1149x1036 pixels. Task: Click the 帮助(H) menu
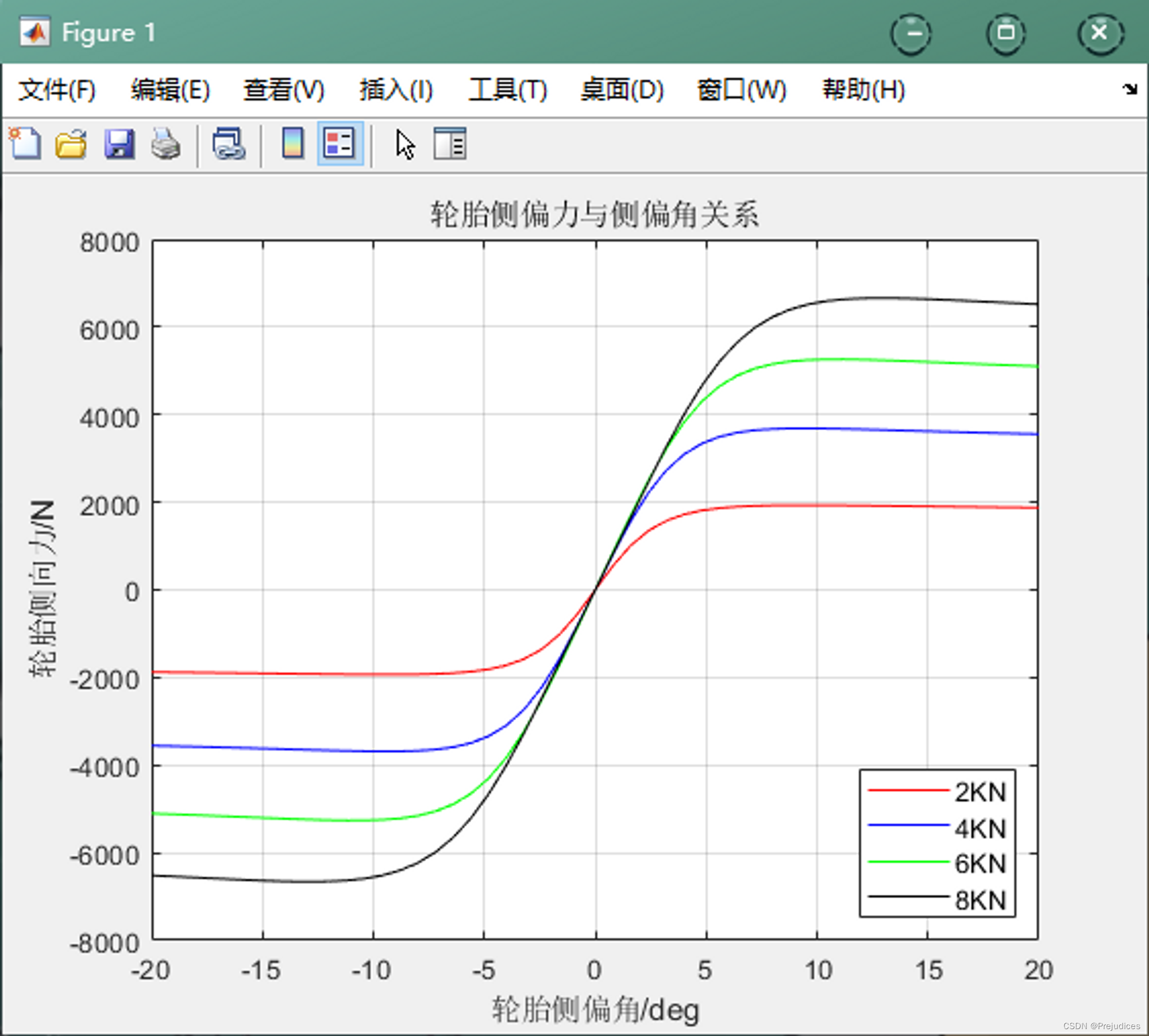pos(863,90)
